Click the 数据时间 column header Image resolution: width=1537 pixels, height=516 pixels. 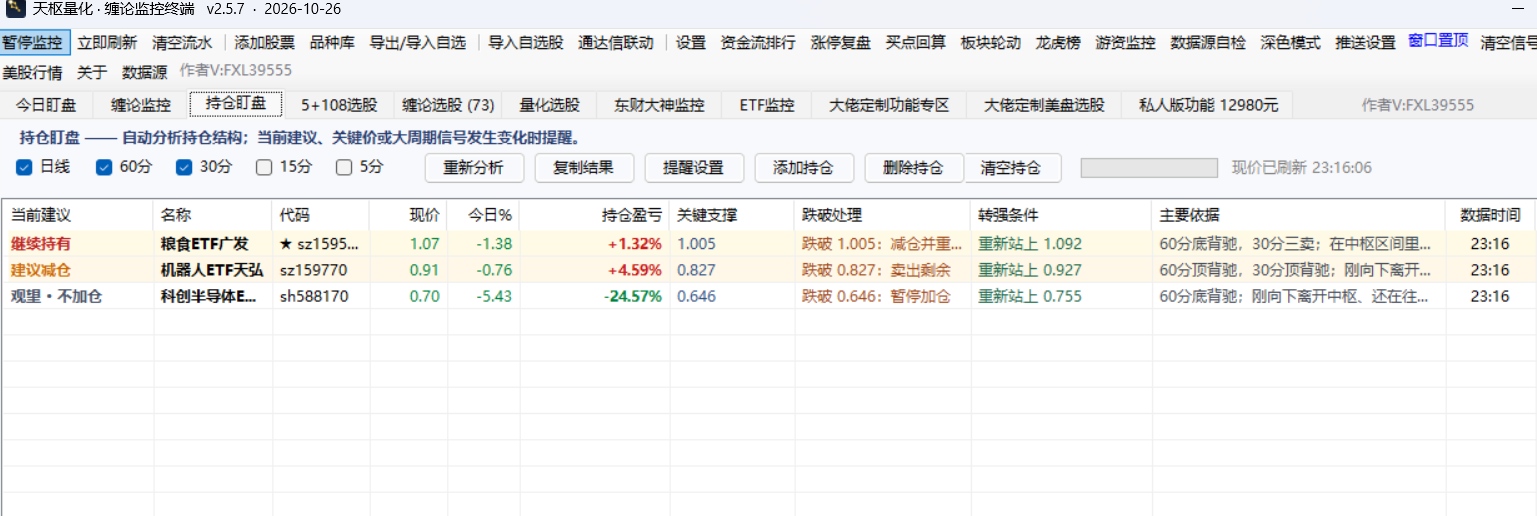coord(1490,215)
